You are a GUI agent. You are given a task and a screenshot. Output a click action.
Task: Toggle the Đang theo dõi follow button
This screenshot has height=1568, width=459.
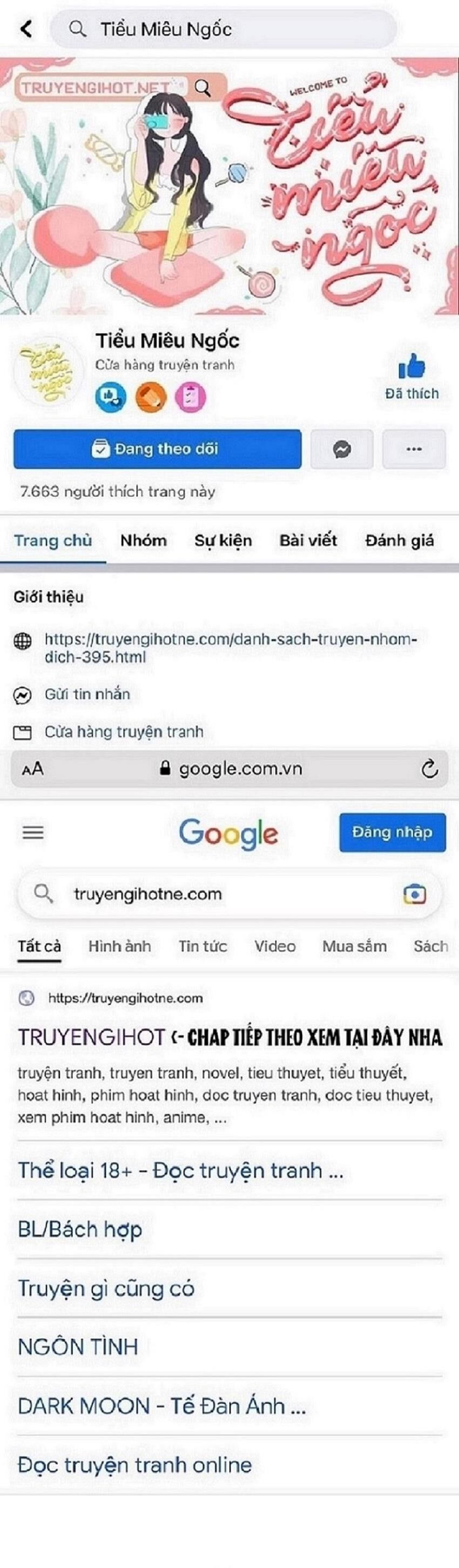tap(158, 450)
